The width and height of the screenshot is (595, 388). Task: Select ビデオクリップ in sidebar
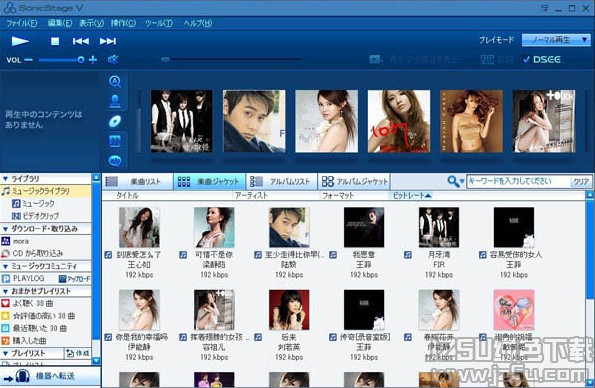click(x=35, y=216)
